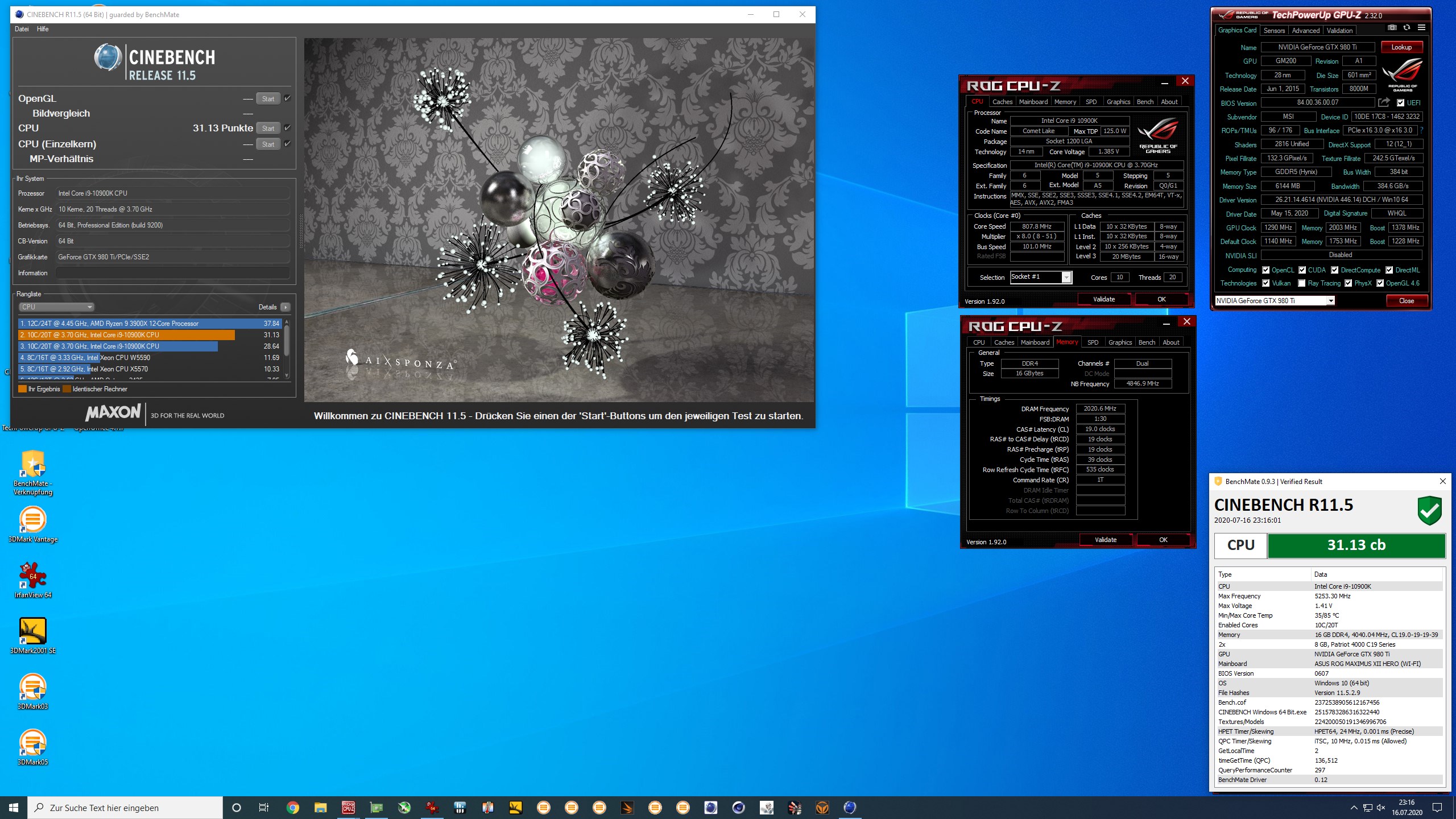
Task: Click the thermometer icon in the taskbar
Action: (488, 808)
